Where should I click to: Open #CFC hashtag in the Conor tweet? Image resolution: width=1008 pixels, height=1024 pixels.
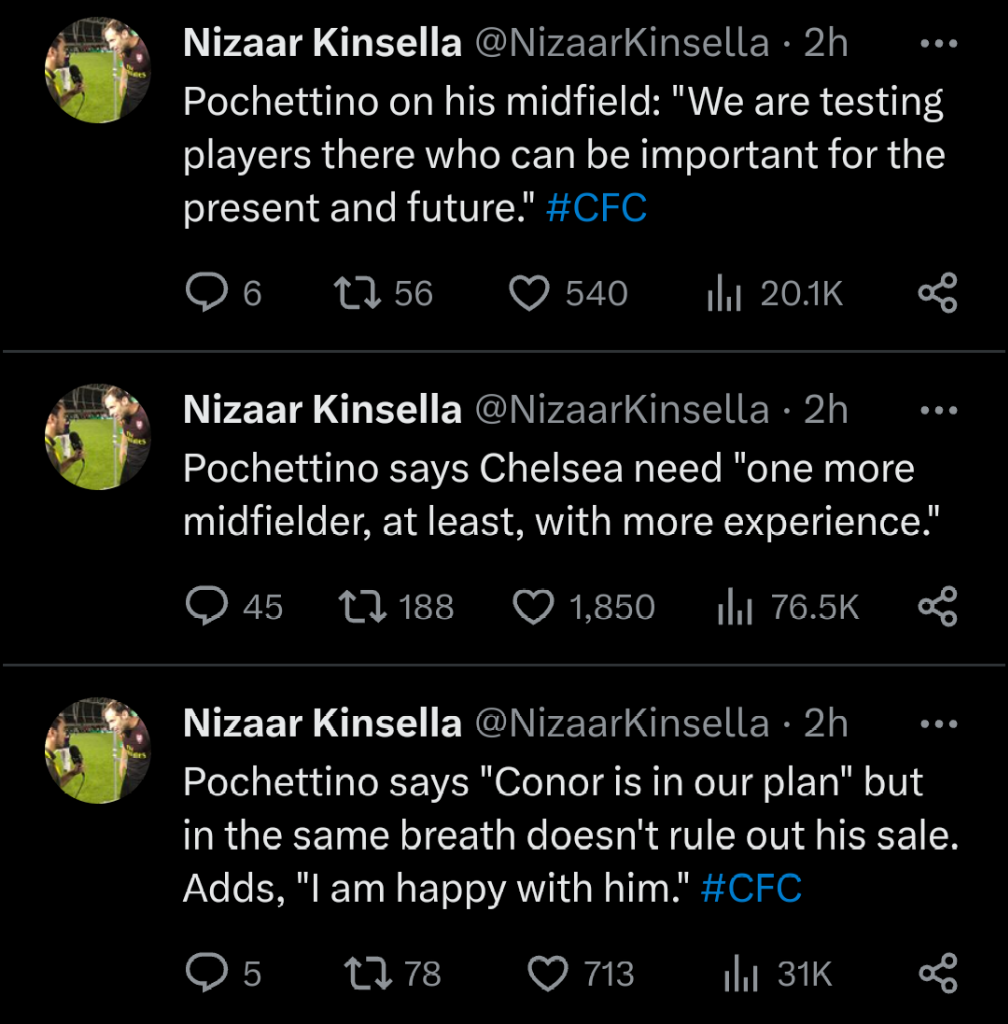[751, 888]
